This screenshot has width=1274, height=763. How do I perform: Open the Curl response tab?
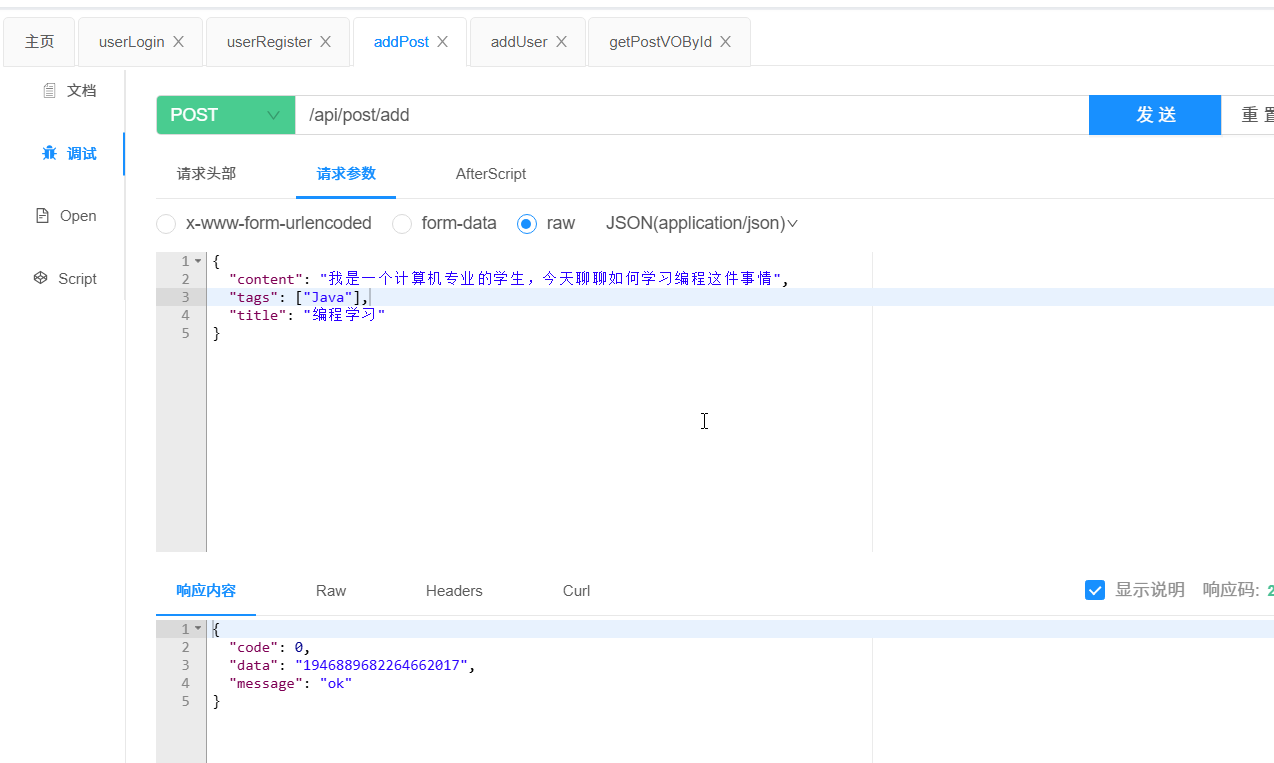(576, 591)
